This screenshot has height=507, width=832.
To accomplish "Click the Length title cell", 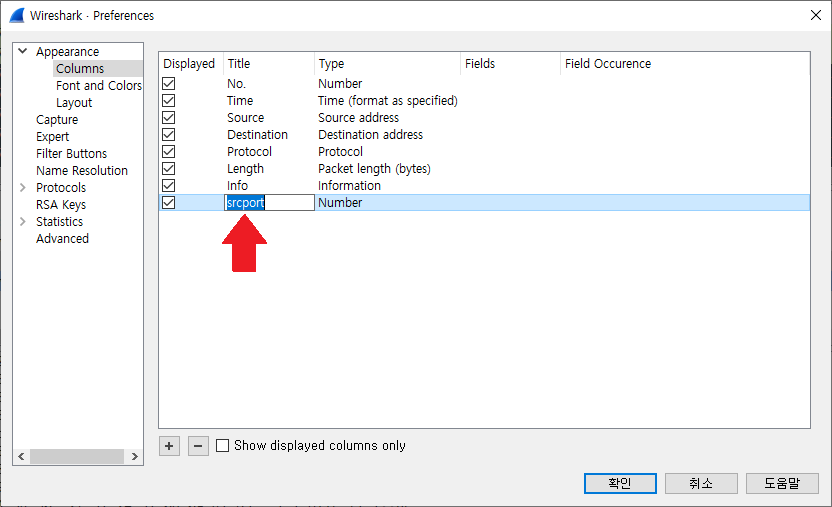I will pos(245,168).
